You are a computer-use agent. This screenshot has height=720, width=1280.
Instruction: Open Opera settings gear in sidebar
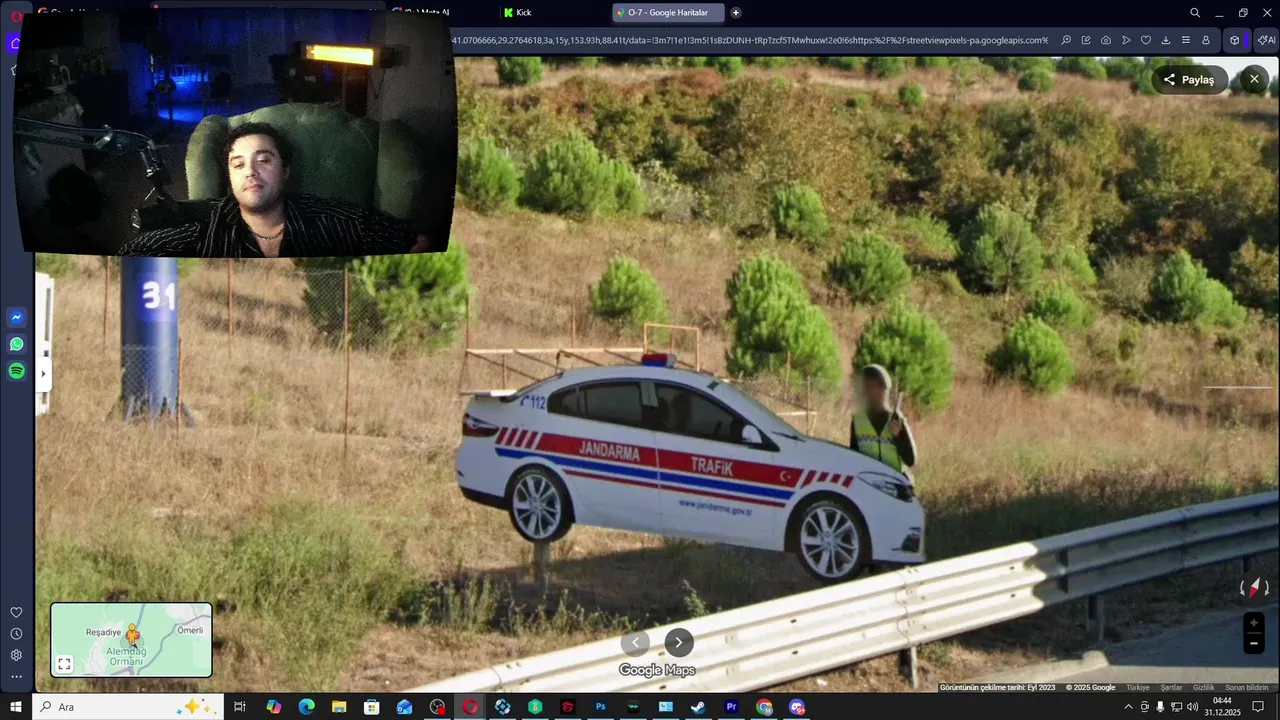[16, 655]
